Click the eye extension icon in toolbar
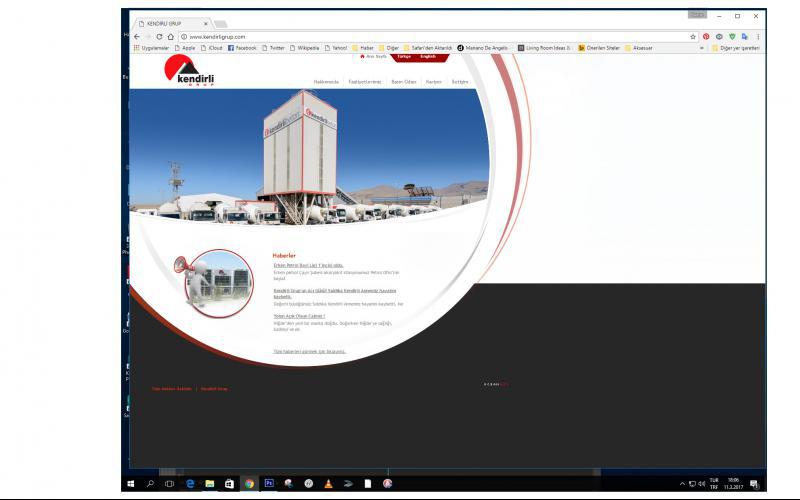Image resolution: width=800 pixels, height=500 pixels. tap(719, 37)
